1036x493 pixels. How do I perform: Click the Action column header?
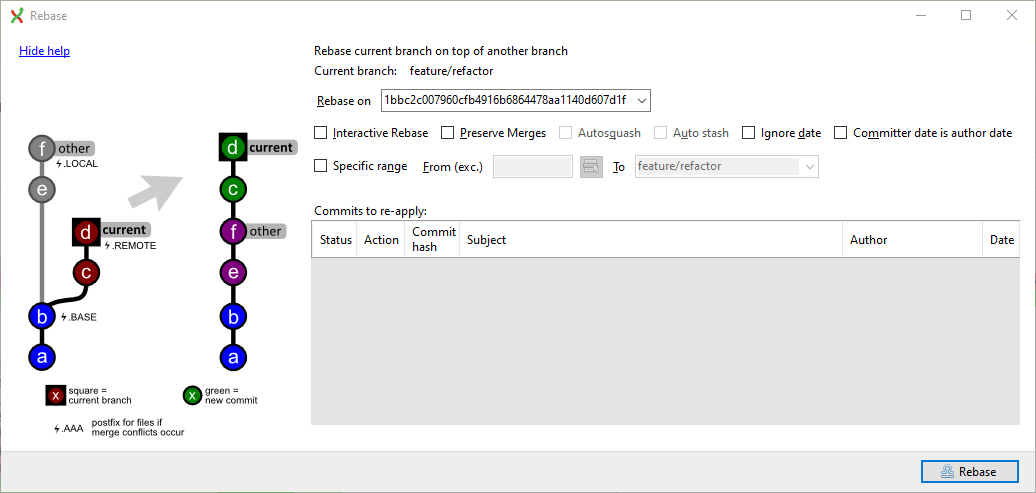point(381,239)
